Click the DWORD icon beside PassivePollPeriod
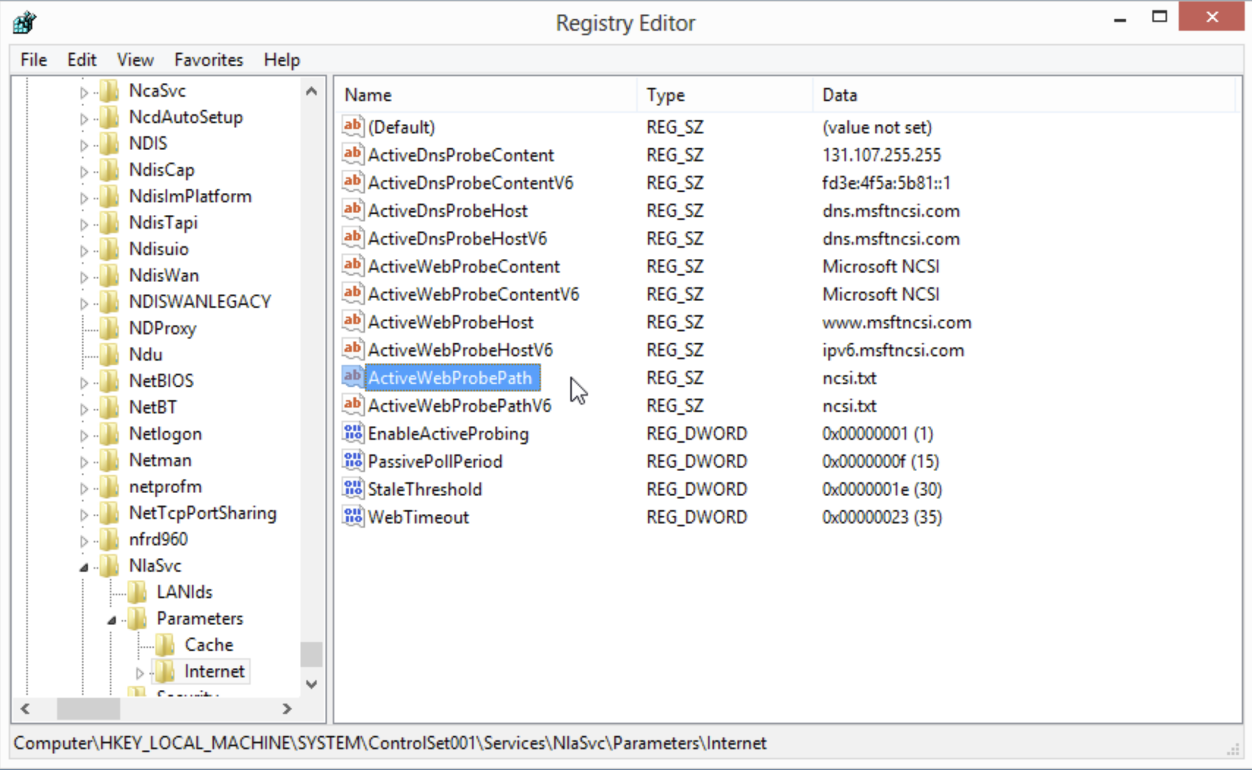Viewport: 1252px width, 770px height. (x=352, y=461)
